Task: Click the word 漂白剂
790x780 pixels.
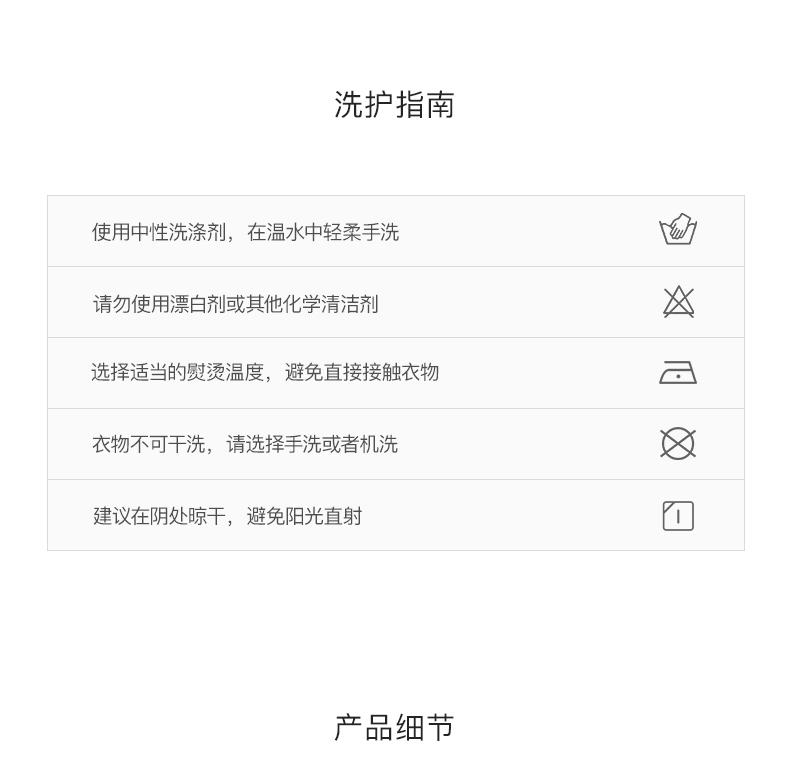Action: tap(197, 304)
